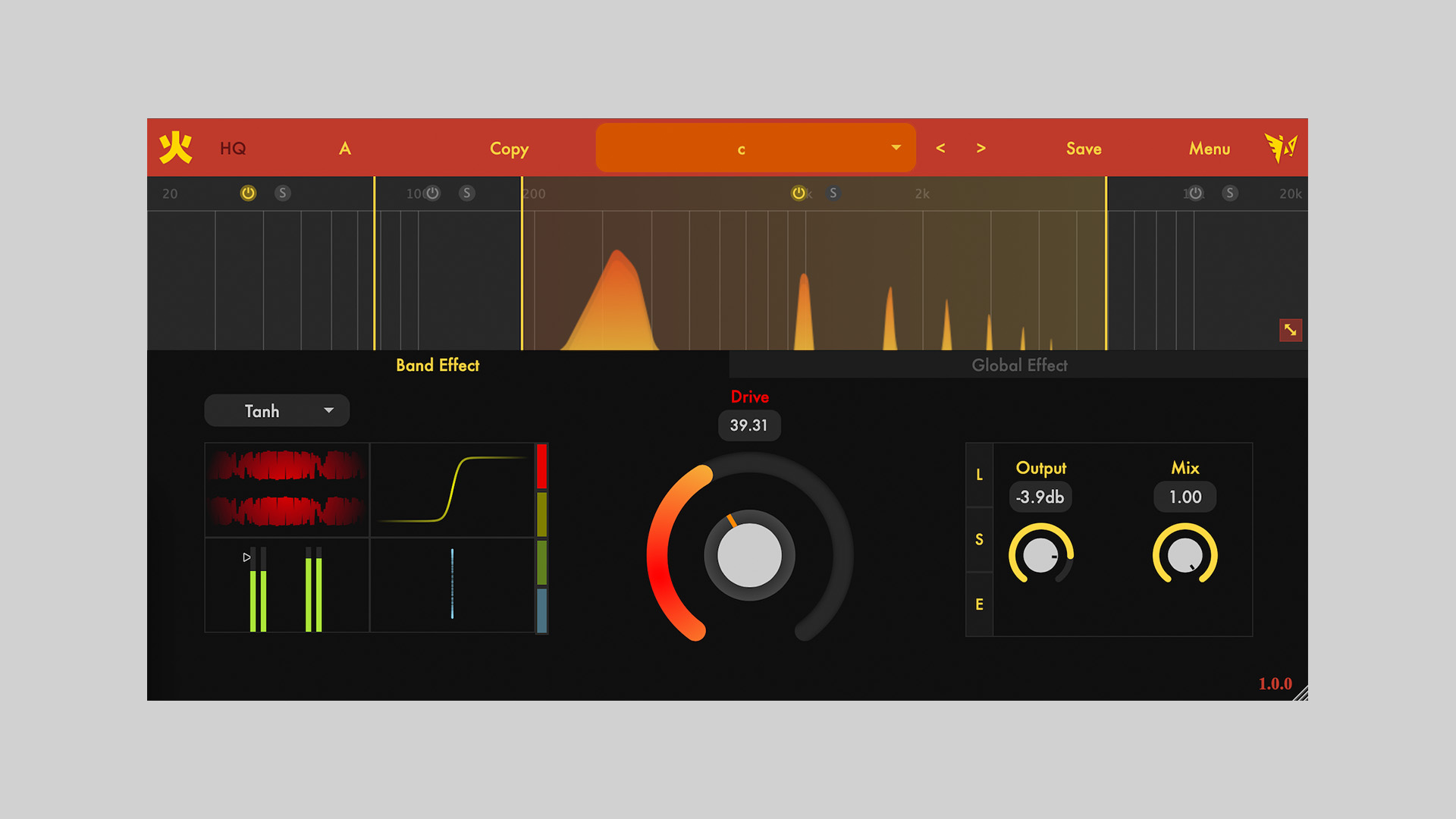The width and height of the screenshot is (1456, 819).
Task: Toggle power for the second band near 100
Action: (x=433, y=193)
